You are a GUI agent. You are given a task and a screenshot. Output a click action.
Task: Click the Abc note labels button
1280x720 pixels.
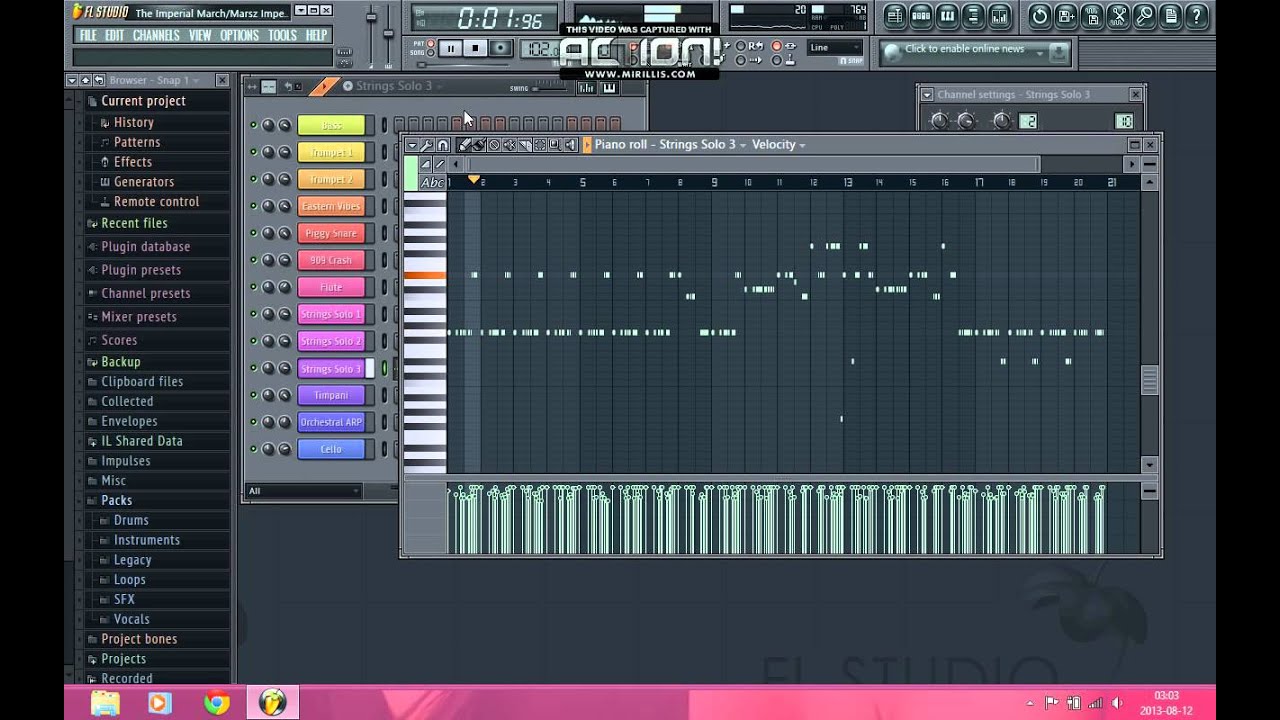click(432, 182)
